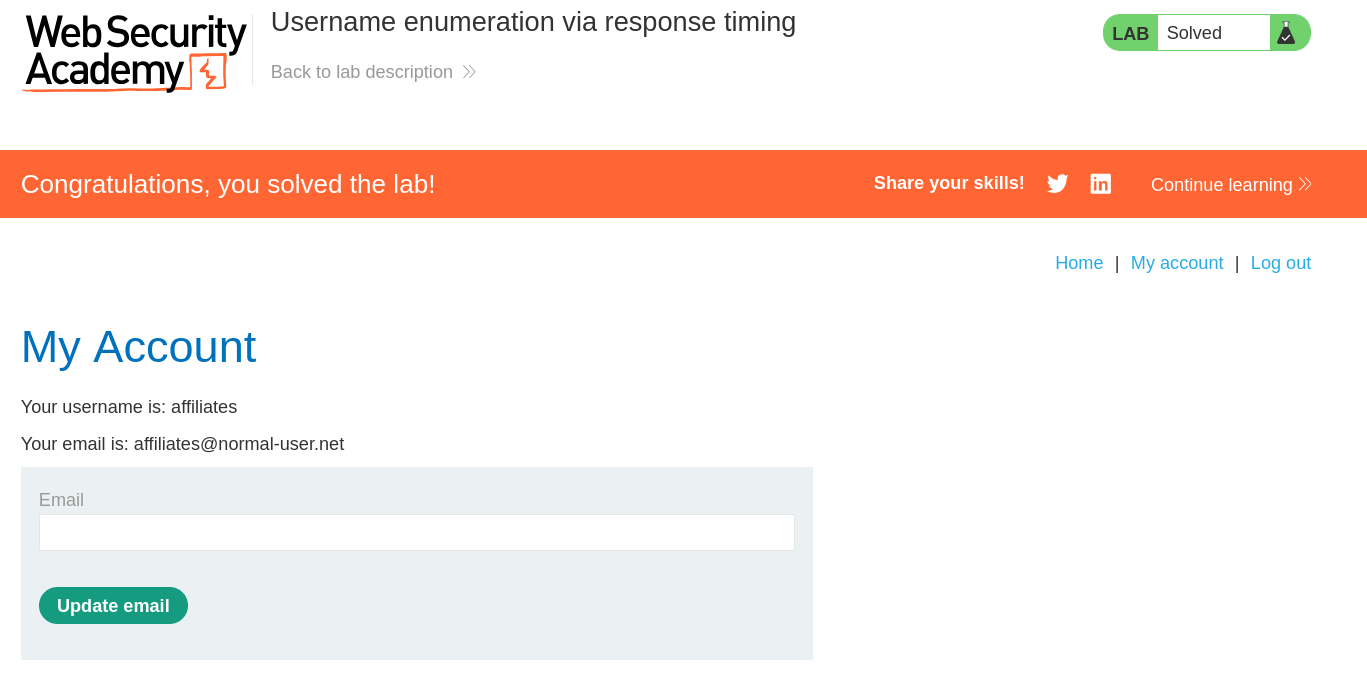The height and width of the screenshot is (682, 1367).
Task: Click the Web Security Academy logo
Action: point(135,52)
